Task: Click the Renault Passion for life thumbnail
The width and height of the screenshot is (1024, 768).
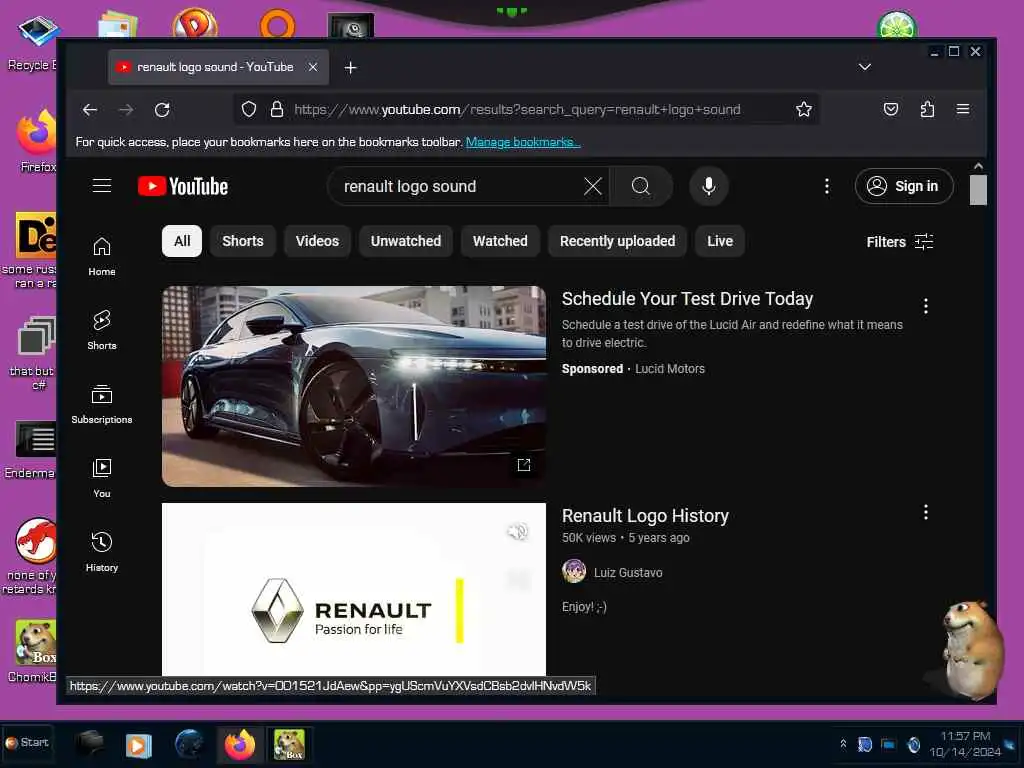Action: tap(354, 589)
